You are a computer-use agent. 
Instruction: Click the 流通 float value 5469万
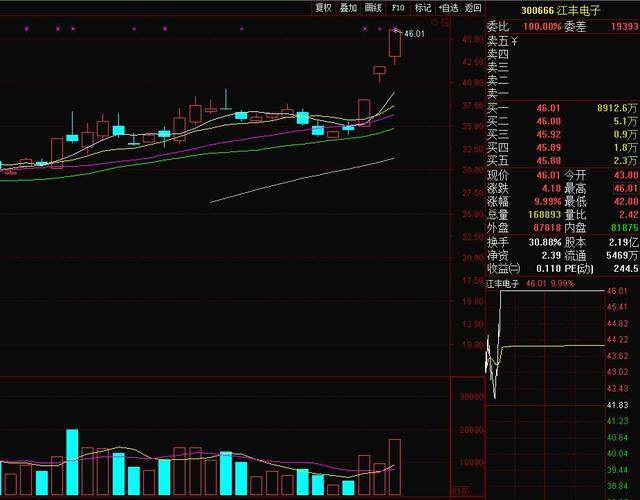(x=622, y=256)
